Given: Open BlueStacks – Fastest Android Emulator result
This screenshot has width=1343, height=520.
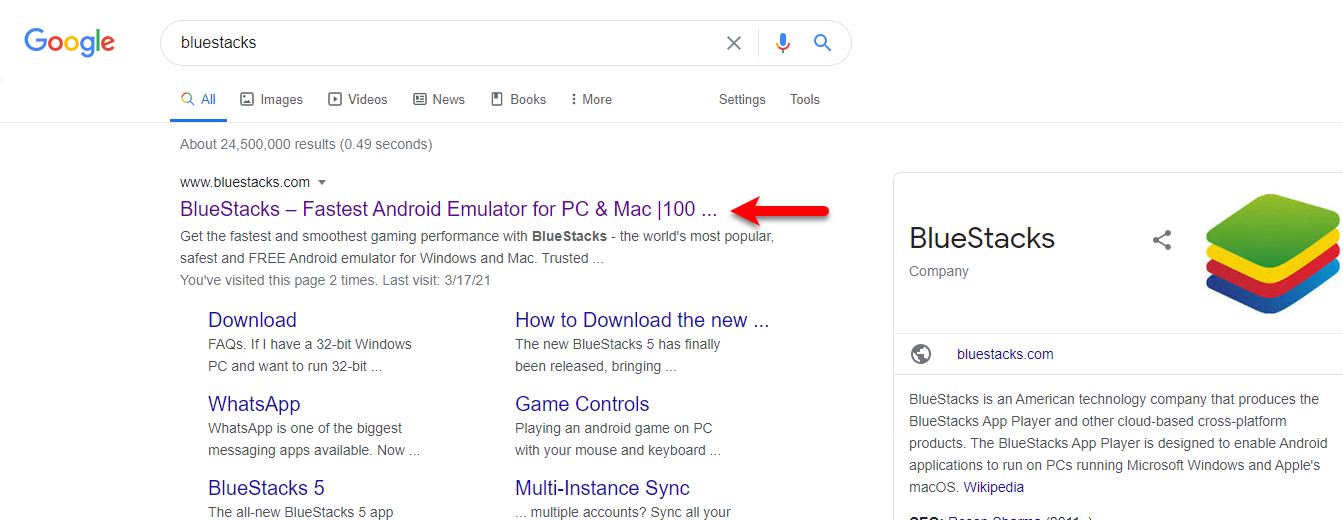Looking at the screenshot, I should click(449, 209).
